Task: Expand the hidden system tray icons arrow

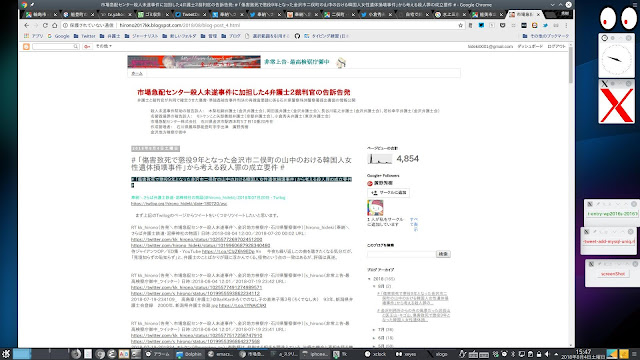Action: click(556, 354)
